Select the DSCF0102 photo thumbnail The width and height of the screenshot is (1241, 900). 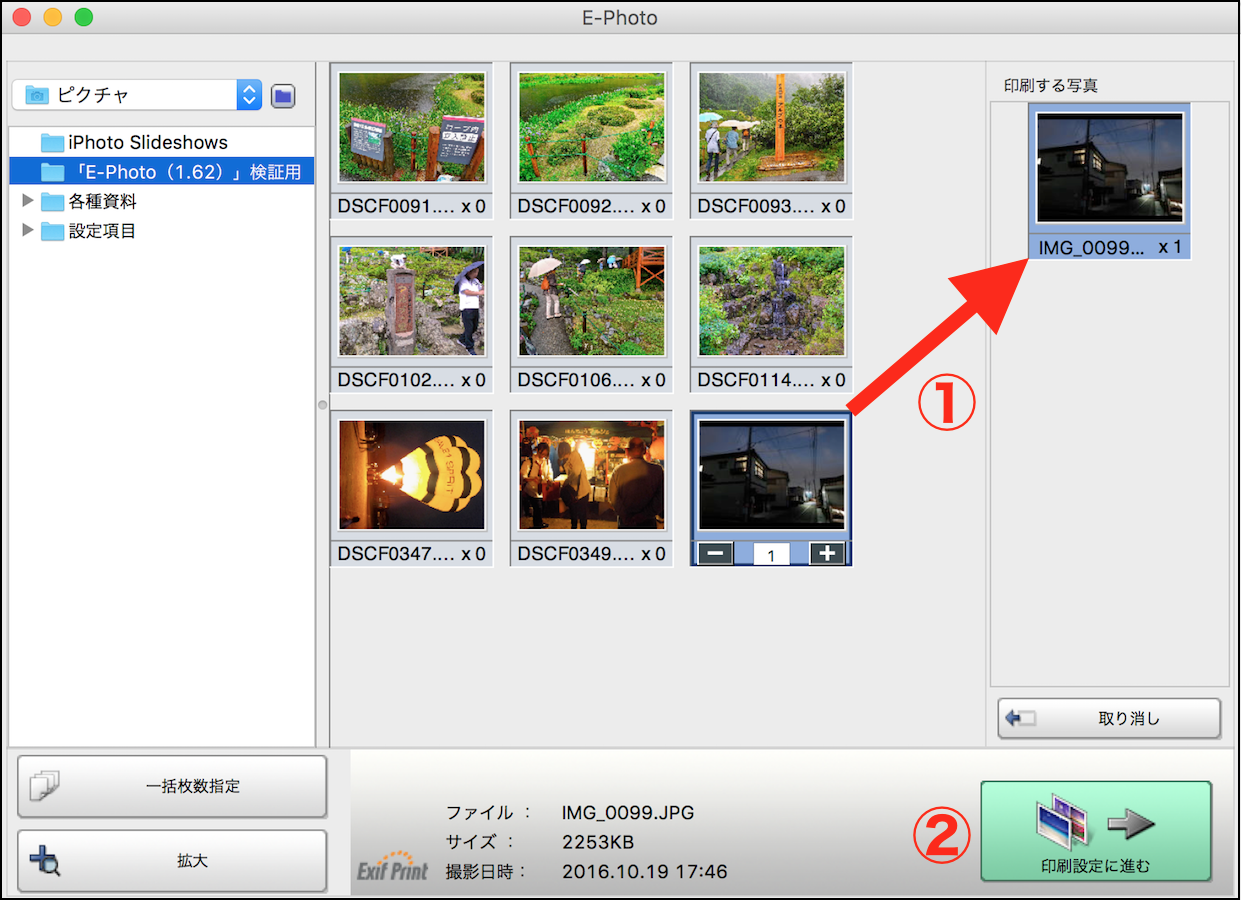(411, 301)
